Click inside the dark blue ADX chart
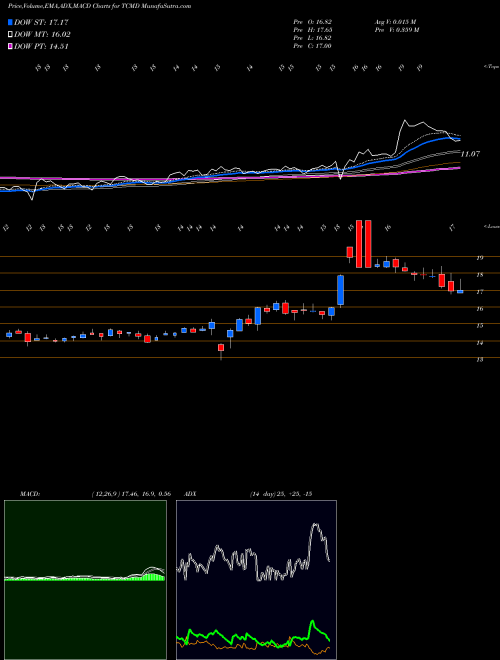Screen dimensions: 500x660 (256, 580)
